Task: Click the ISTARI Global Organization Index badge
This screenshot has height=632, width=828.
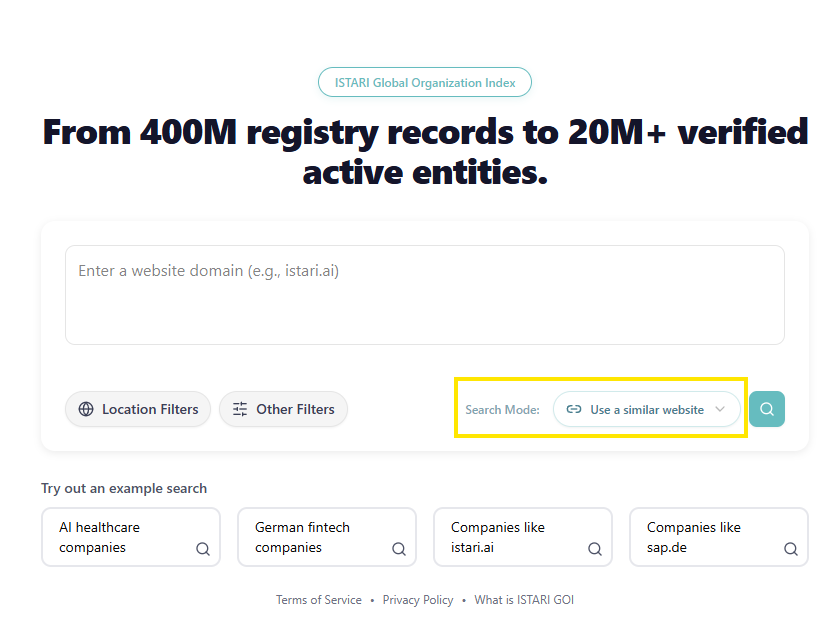Action: tap(424, 83)
